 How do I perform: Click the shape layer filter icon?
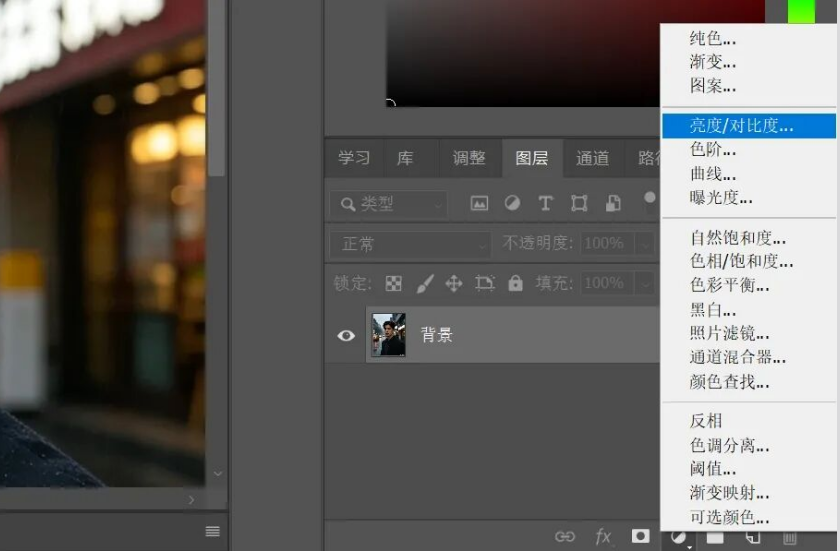click(579, 203)
